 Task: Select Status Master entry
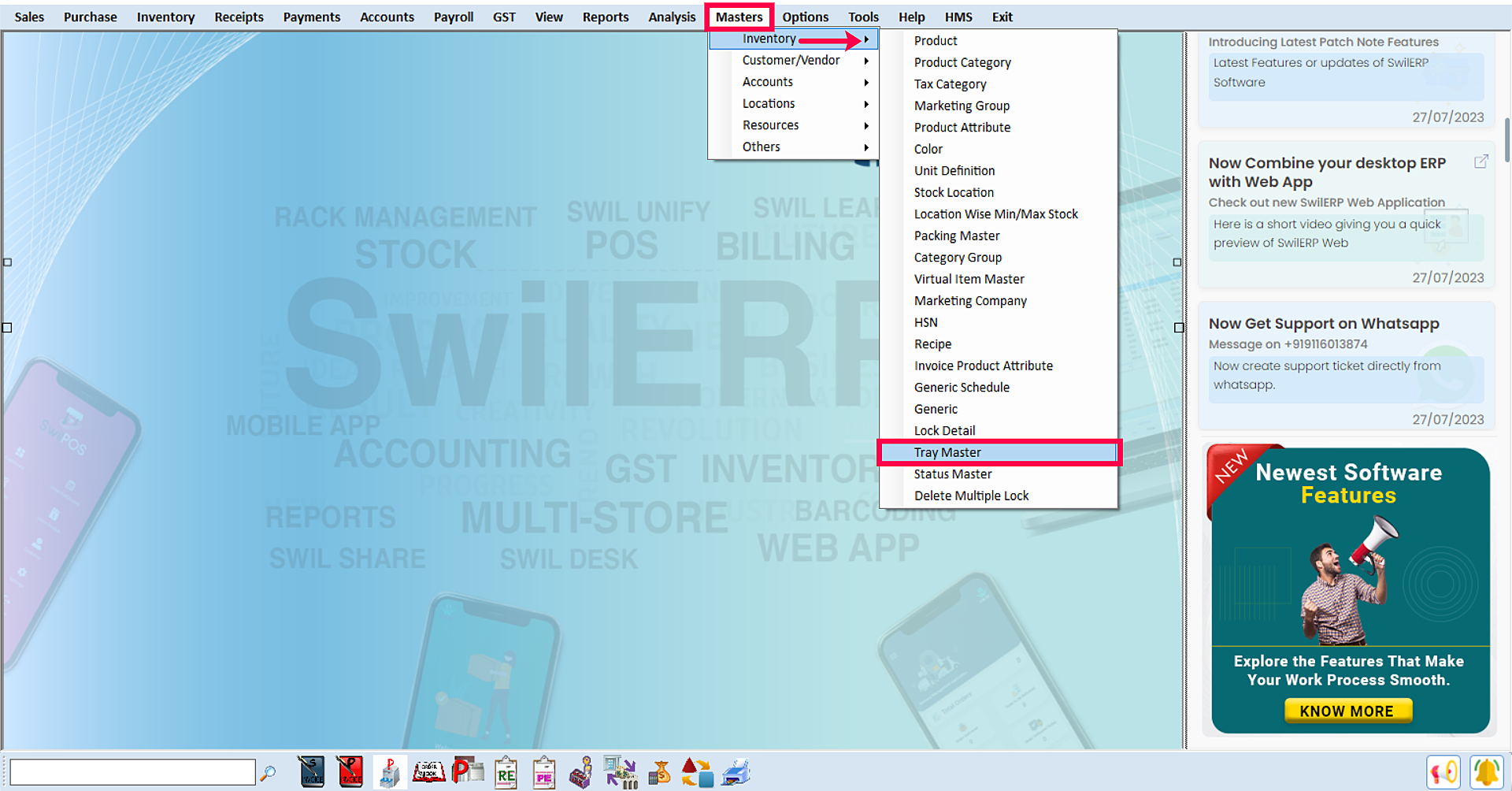point(999,474)
